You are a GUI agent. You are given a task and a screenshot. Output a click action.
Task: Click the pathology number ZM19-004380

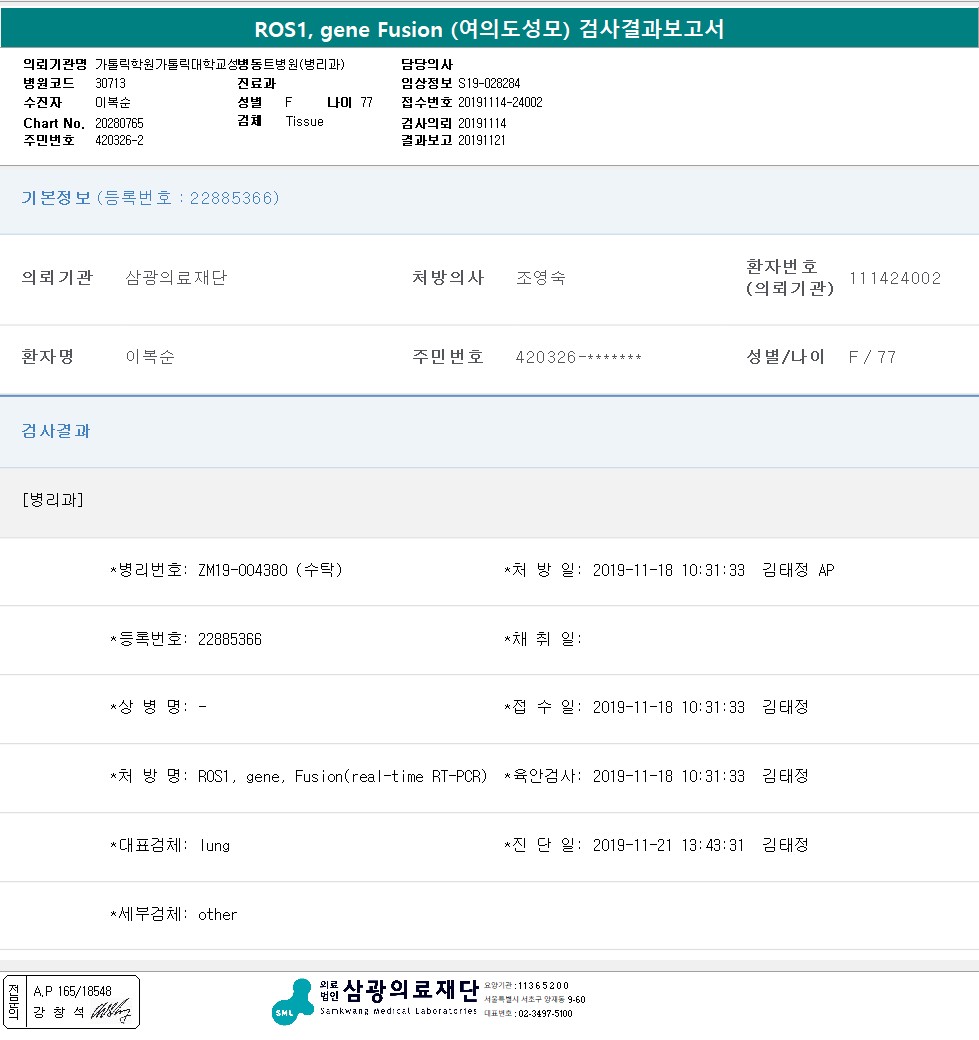coord(243,570)
